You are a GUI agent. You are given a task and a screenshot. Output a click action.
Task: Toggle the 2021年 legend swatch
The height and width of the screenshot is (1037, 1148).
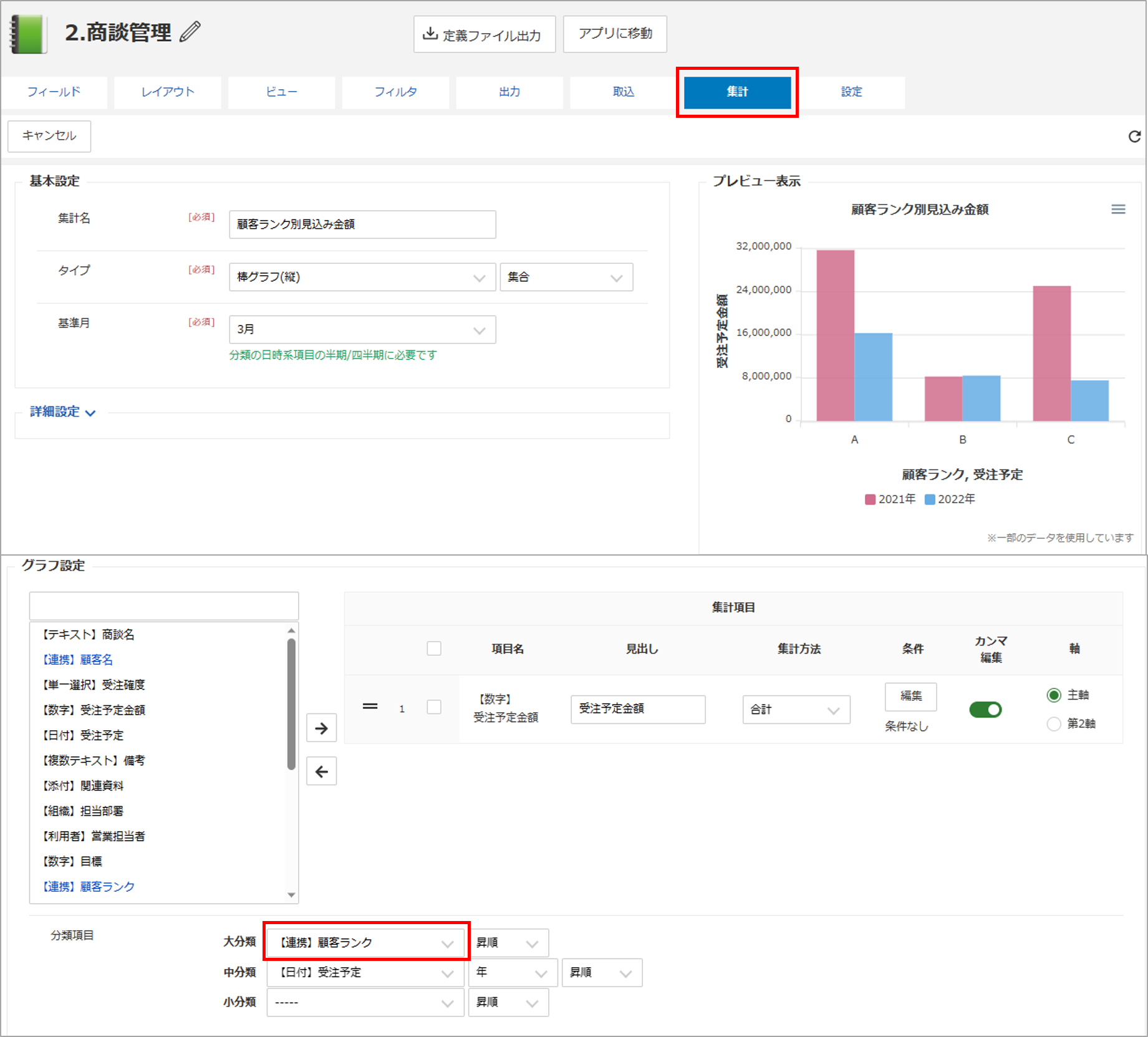pos(870,499)
